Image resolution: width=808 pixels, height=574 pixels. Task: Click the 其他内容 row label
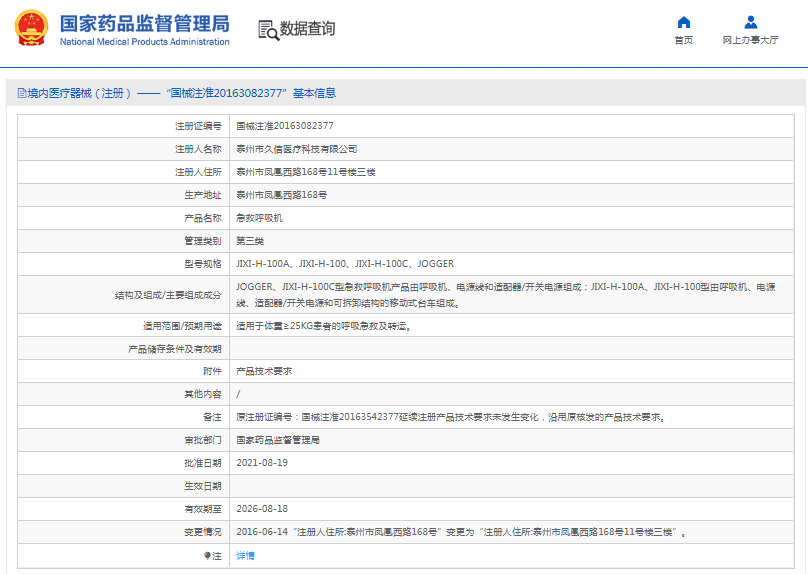coord(203,394)
